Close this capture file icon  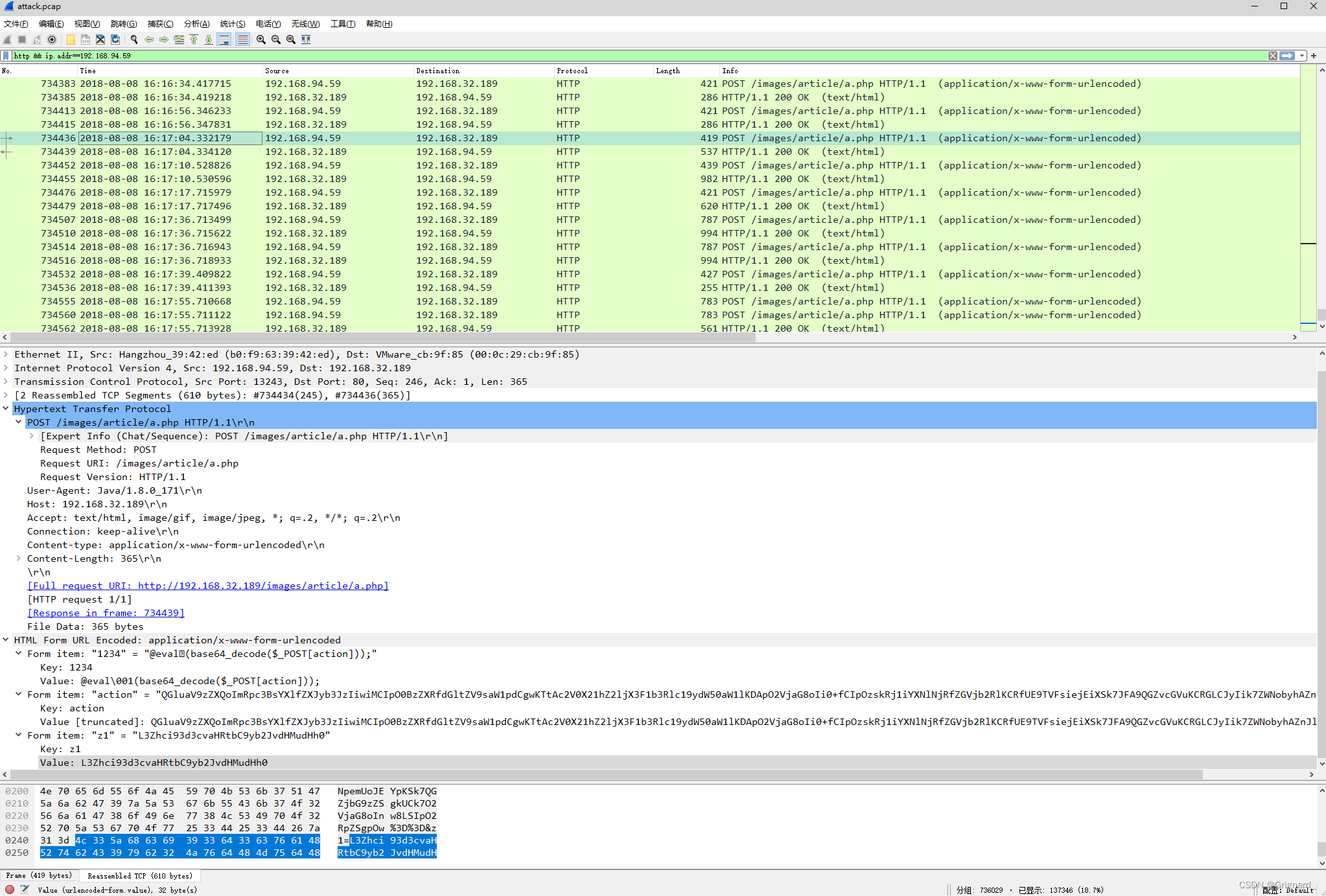coord(100,40)
